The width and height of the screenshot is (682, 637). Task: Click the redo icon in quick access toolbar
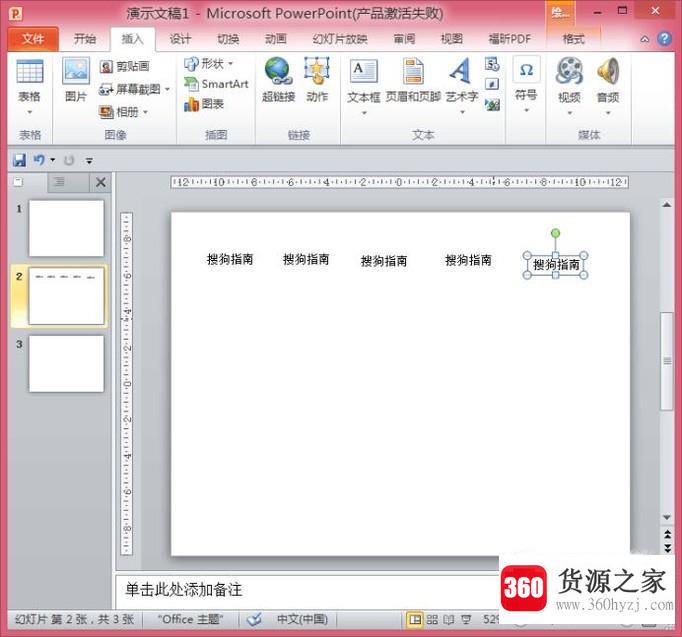pyautogui.click(x=69, y=160)
